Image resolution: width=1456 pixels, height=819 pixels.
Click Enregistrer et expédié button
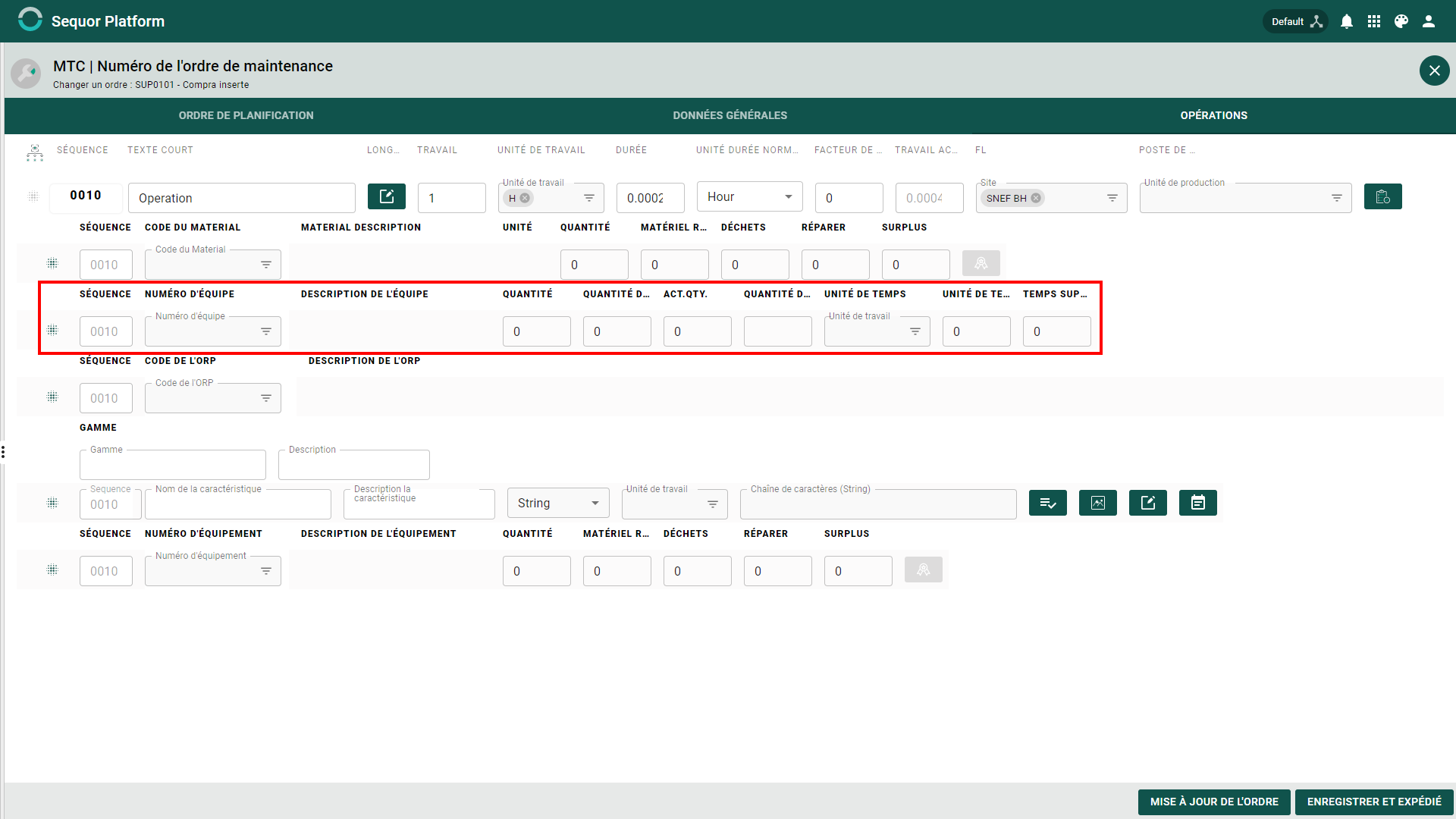click(x=1374, y=802)
